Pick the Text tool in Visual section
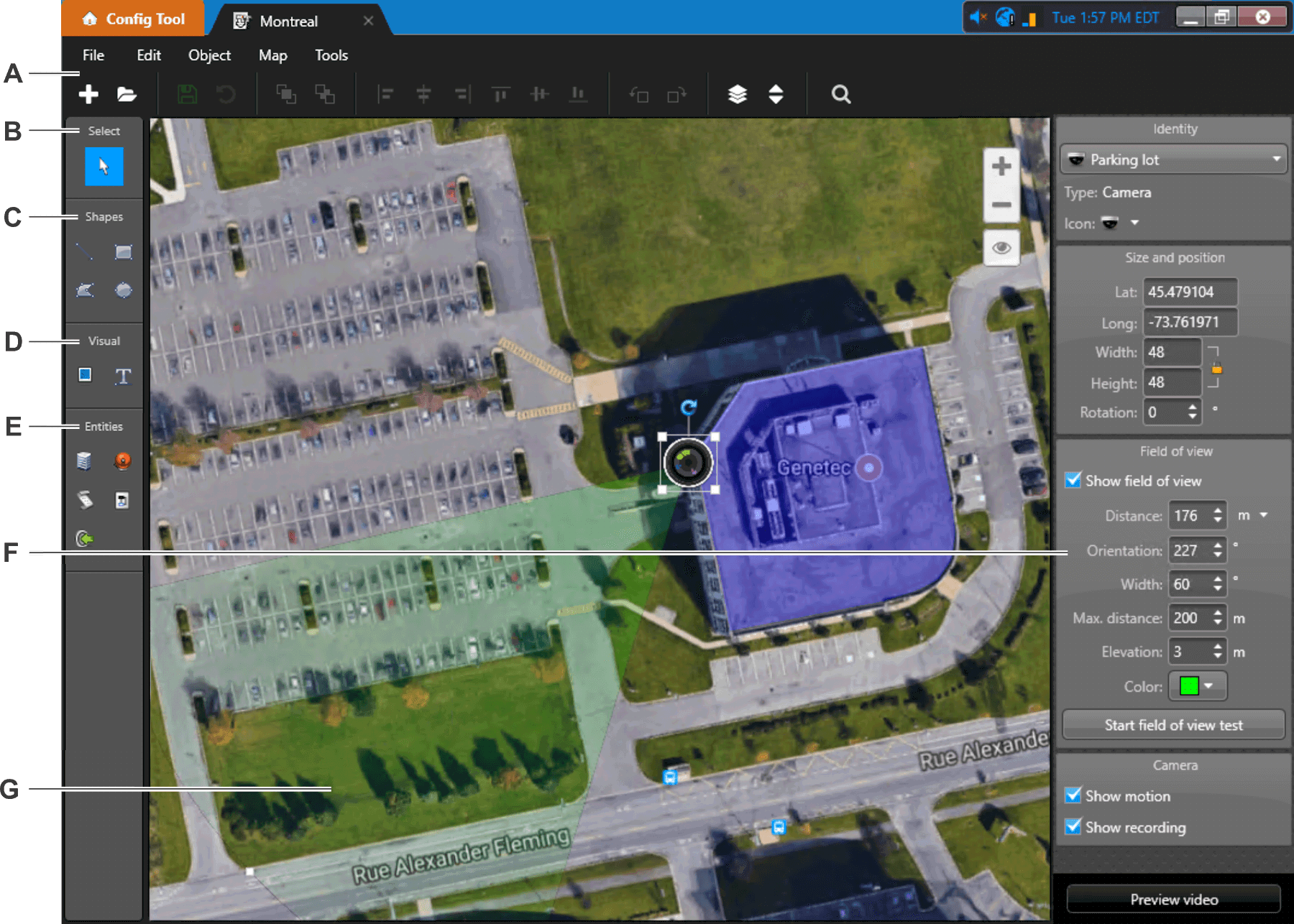 (x=123, y=376)
